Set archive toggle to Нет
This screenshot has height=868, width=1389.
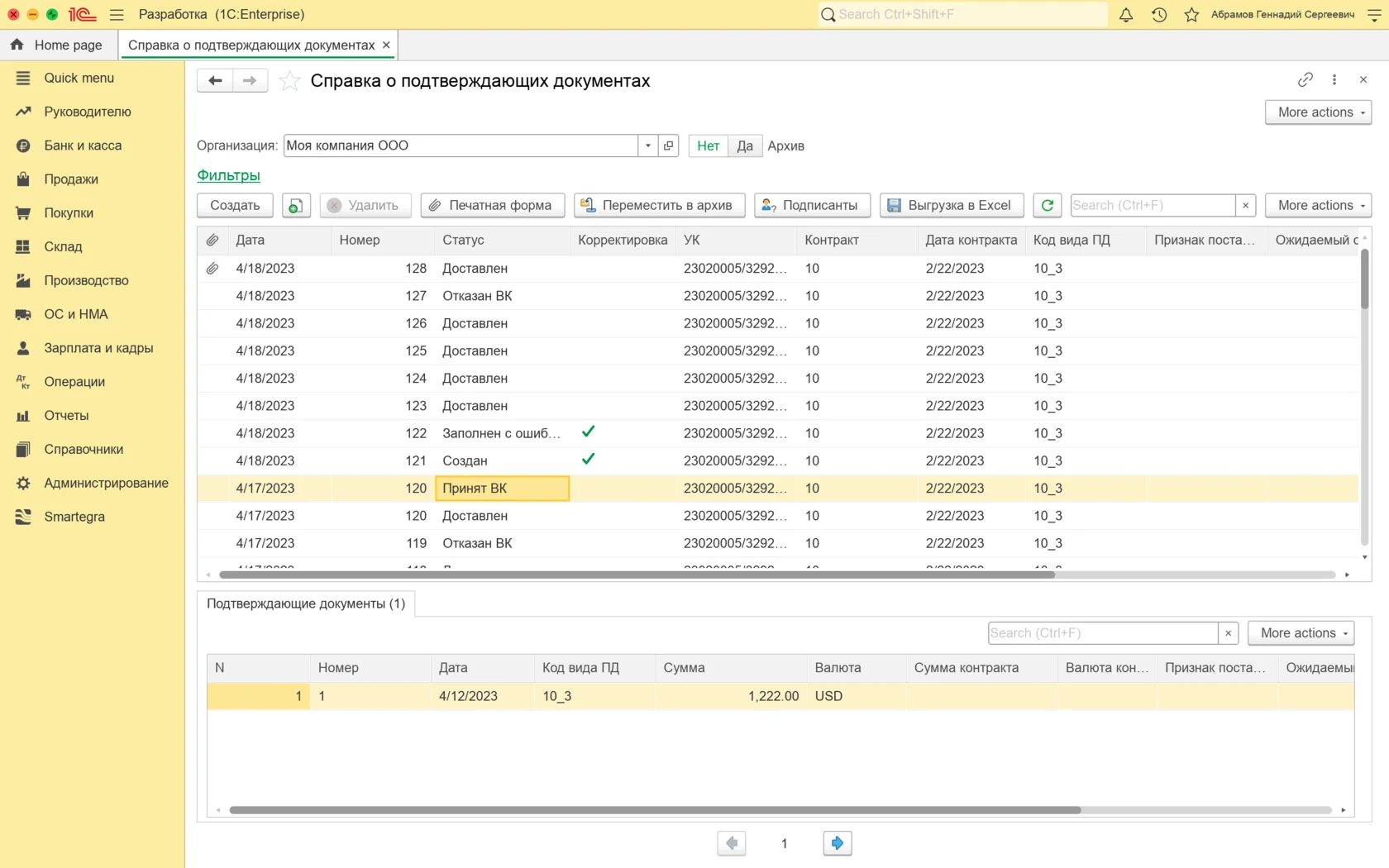click(708, 145)
